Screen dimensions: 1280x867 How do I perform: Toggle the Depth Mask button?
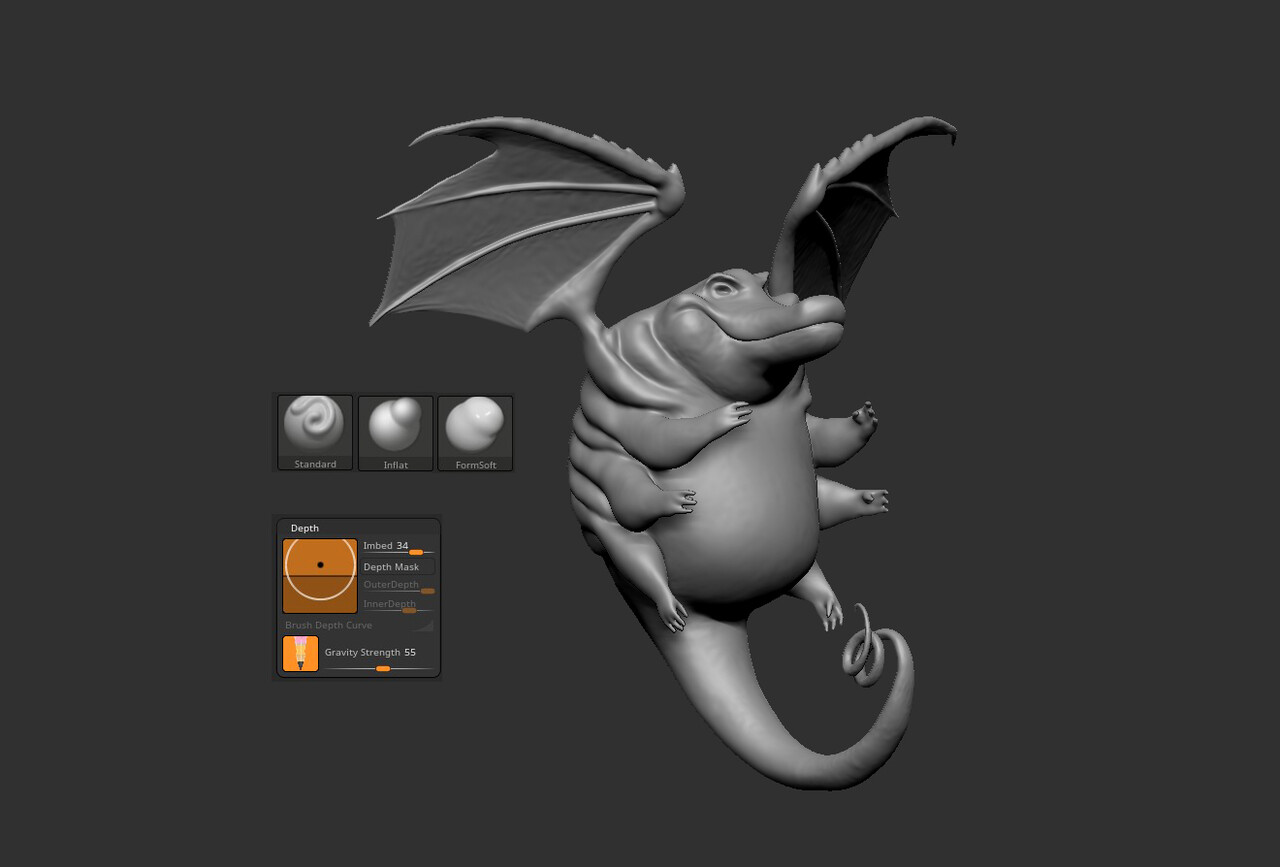pos(398,567)
